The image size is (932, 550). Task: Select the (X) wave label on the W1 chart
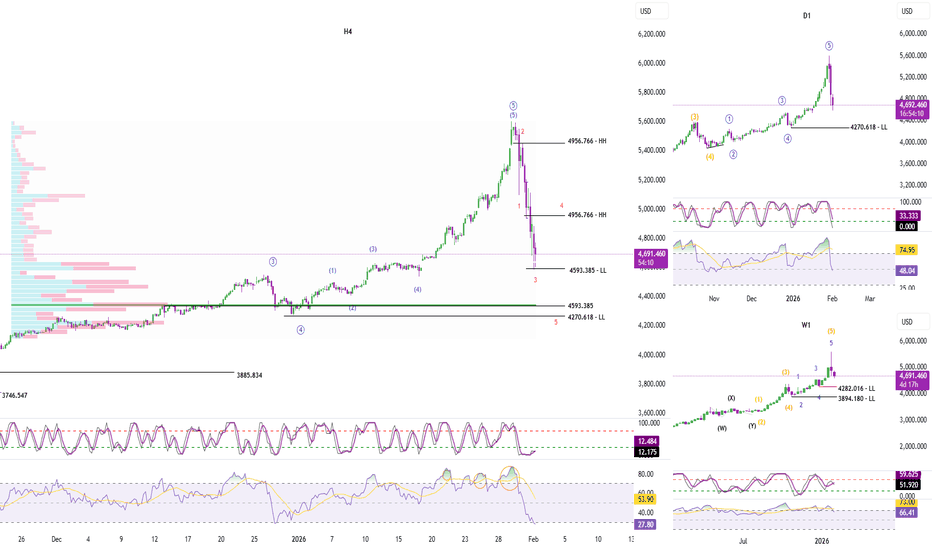click(x=731, y=398)
